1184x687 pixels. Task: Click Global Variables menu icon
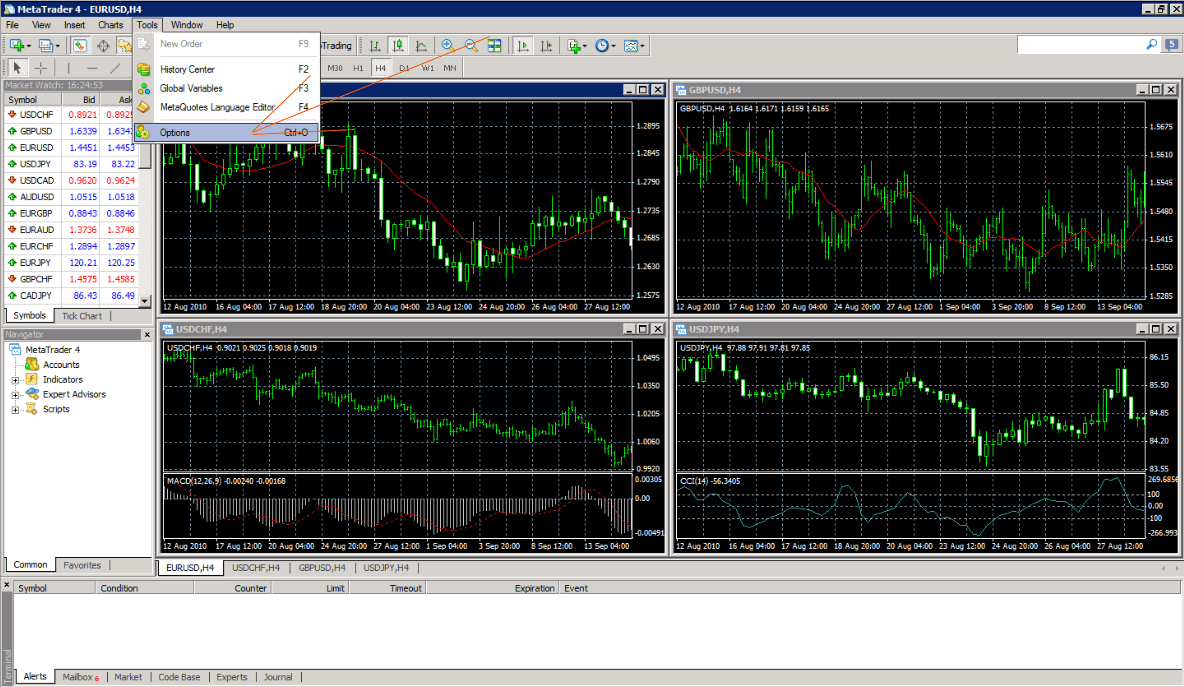point(143,88)
